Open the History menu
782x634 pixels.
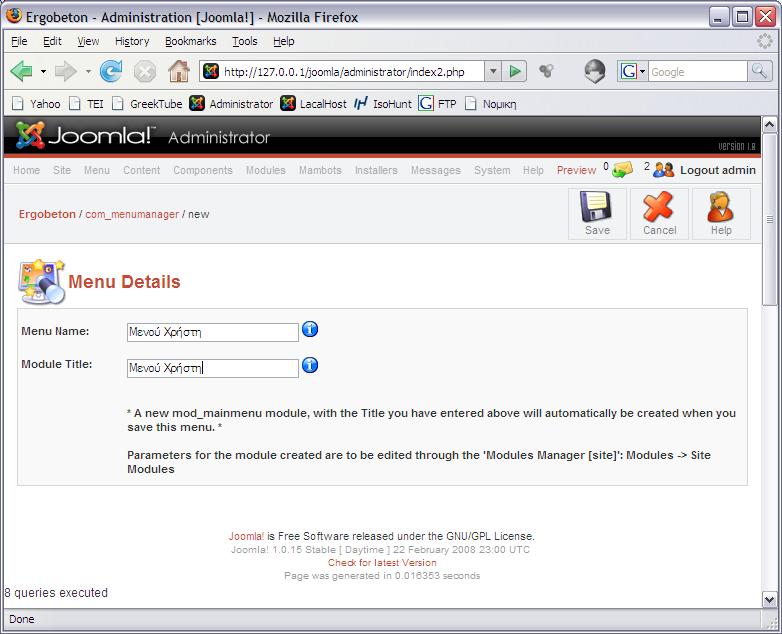click(132, 41)
